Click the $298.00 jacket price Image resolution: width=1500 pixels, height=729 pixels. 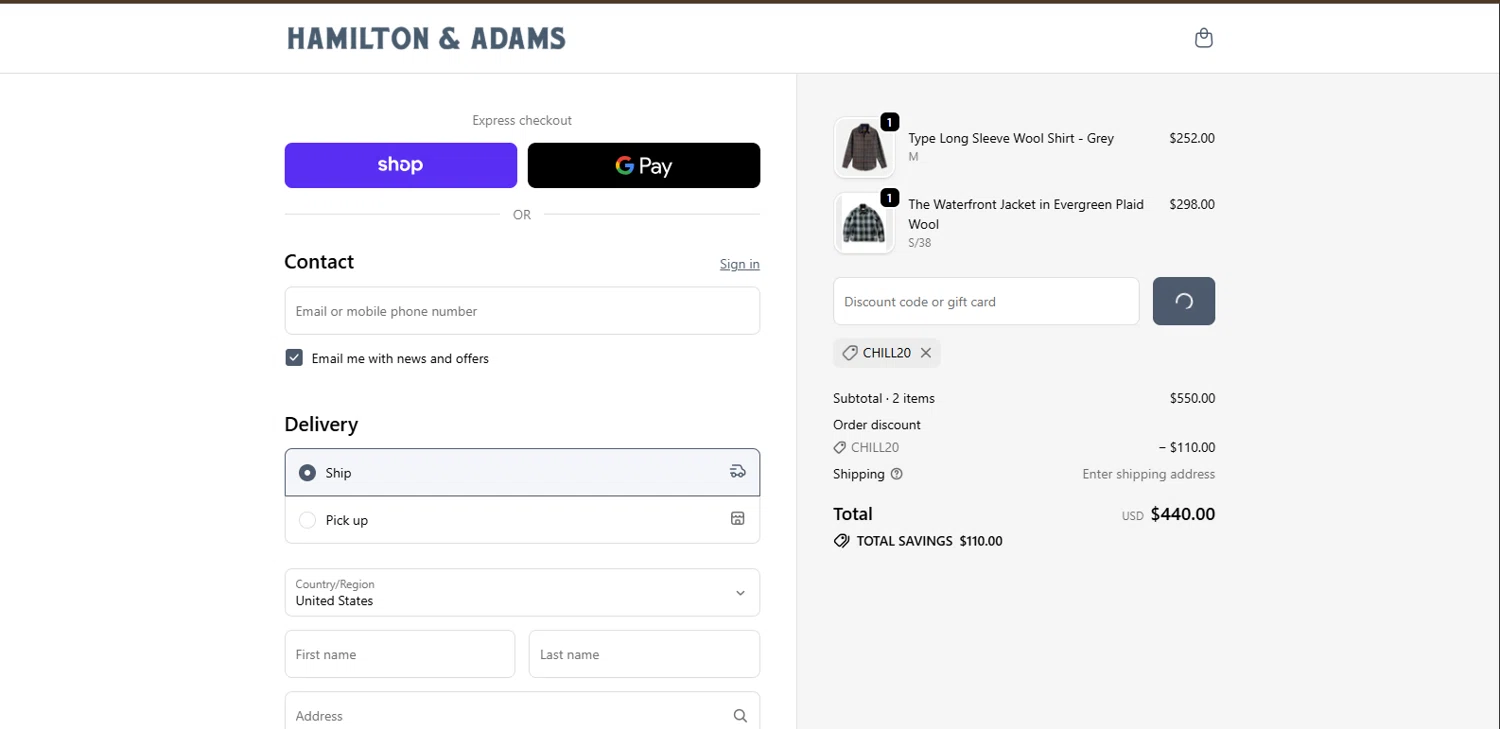pos(1192,204)
